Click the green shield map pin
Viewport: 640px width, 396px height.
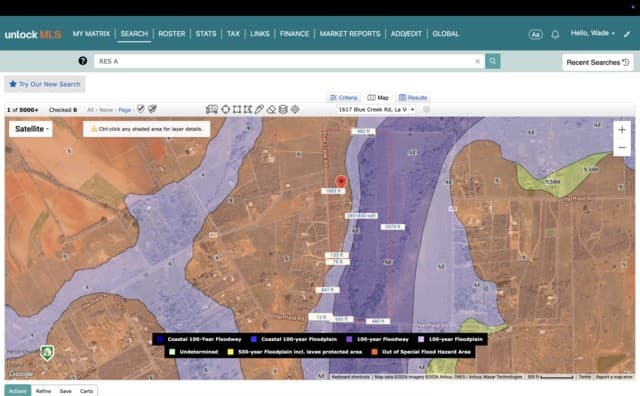(47, 353)
